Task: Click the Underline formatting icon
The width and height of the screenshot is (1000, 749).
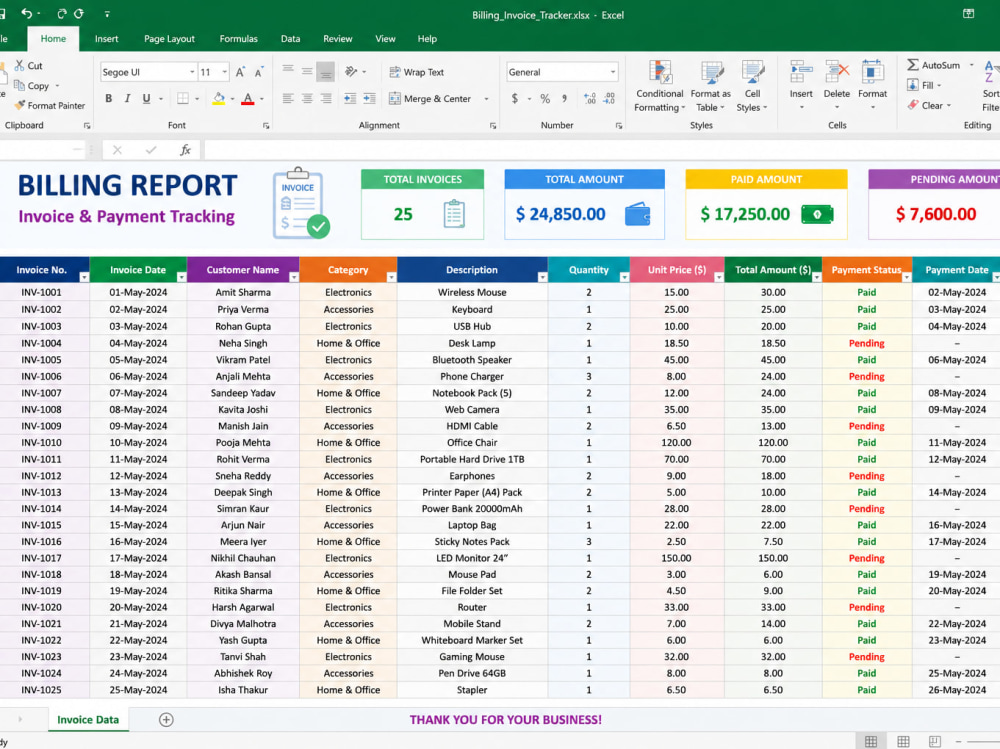Action: (x=147, y=98)
